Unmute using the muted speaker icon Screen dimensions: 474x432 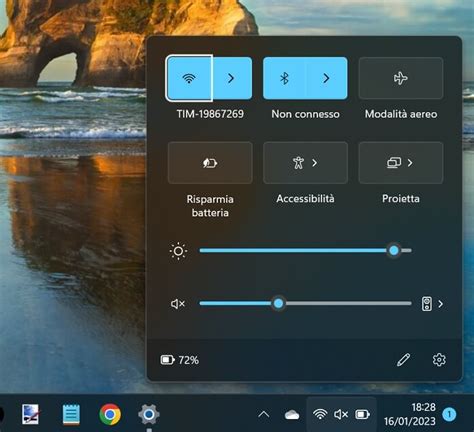[x=177, y=304]
